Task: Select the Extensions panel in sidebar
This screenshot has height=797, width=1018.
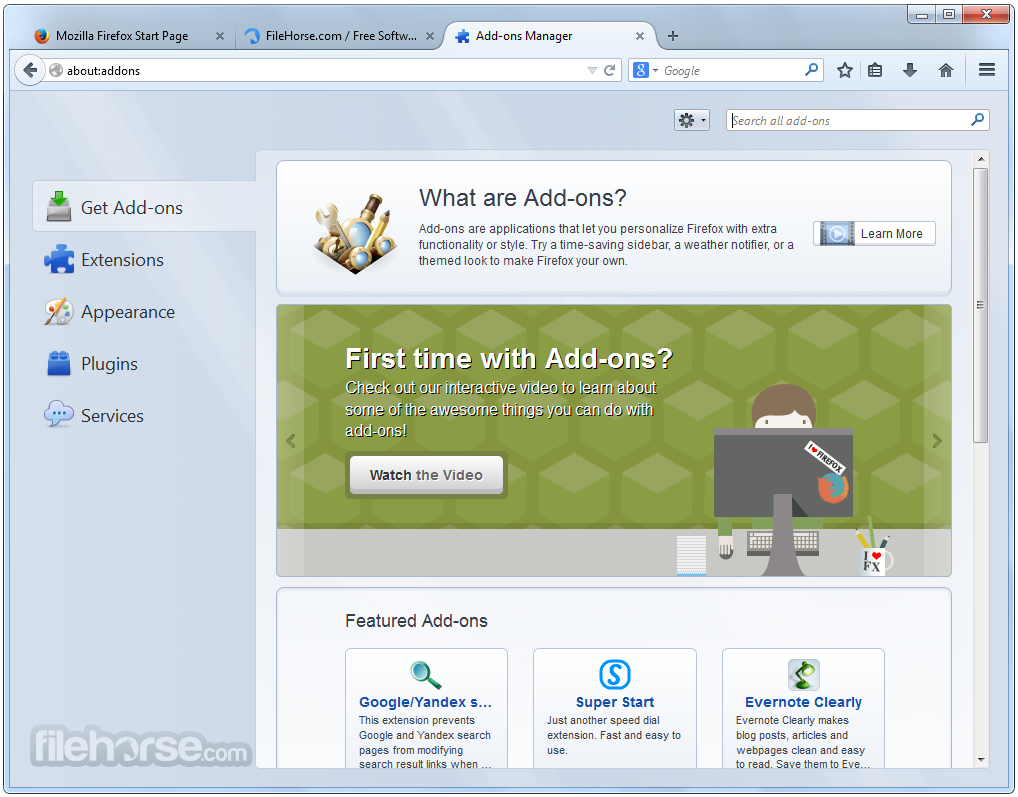Action: coord(122,259)
